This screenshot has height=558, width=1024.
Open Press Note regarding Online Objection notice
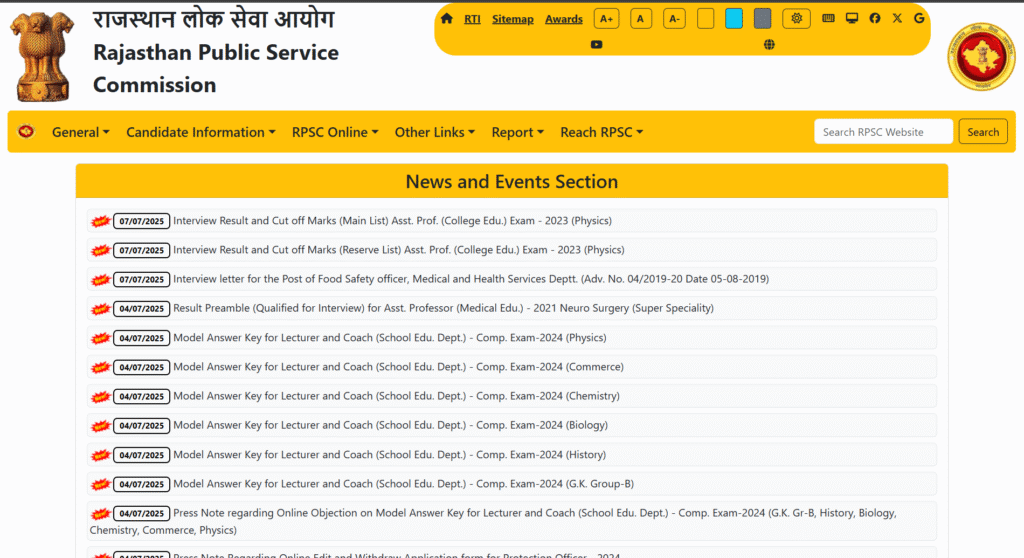(x=493, y=521)
